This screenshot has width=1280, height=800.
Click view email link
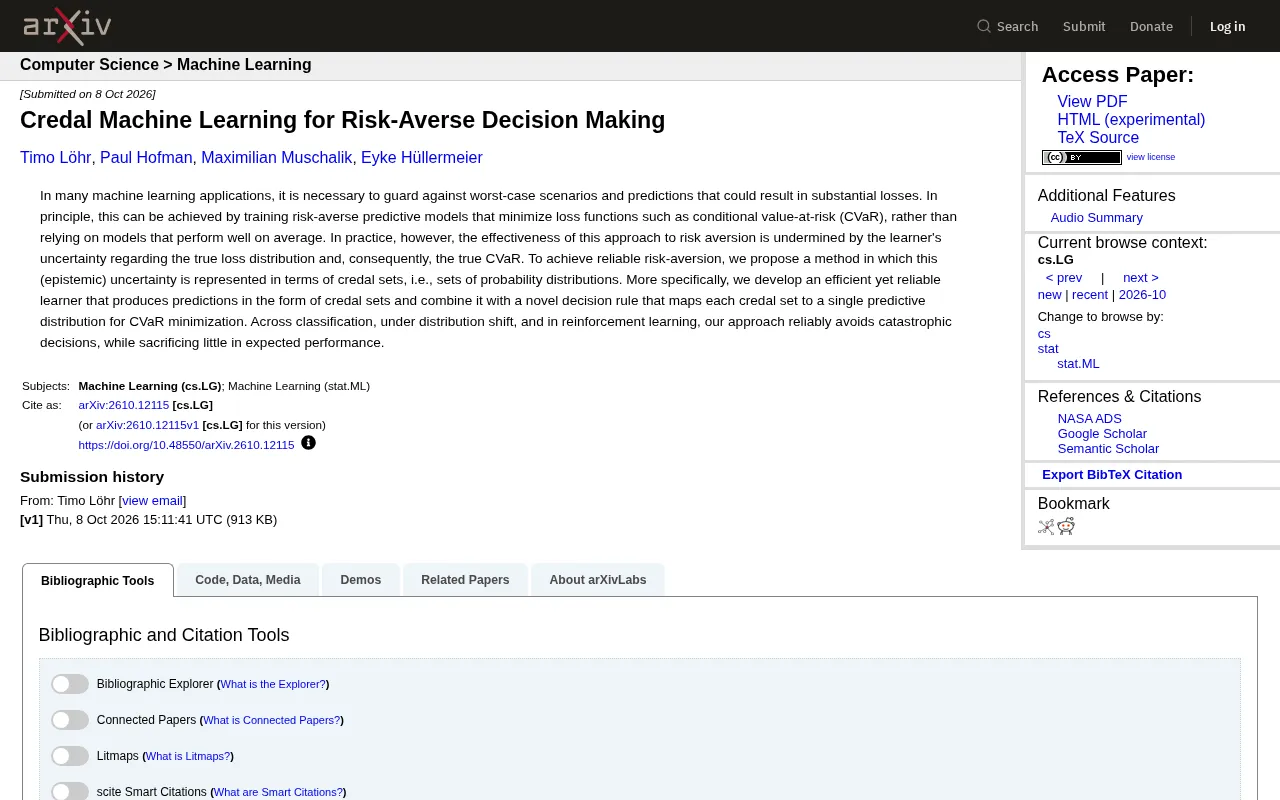point(152,501)
